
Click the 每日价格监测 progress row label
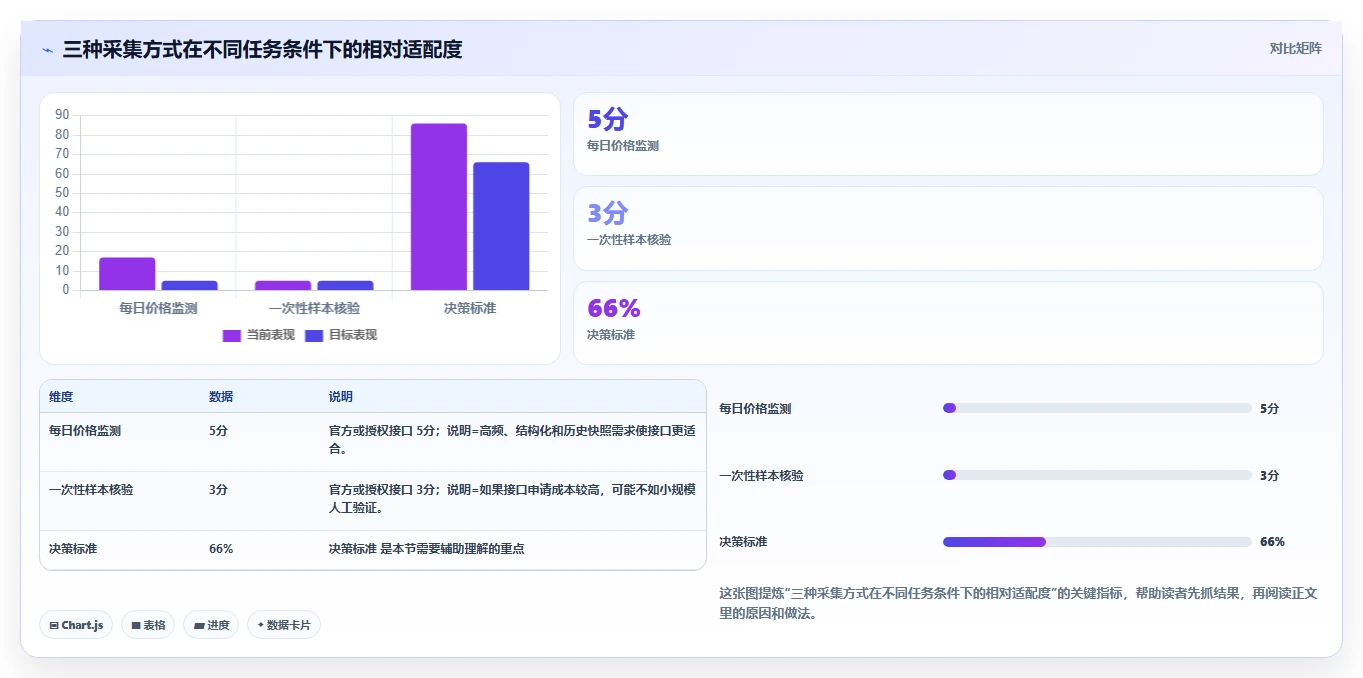[x=755, y=408]
